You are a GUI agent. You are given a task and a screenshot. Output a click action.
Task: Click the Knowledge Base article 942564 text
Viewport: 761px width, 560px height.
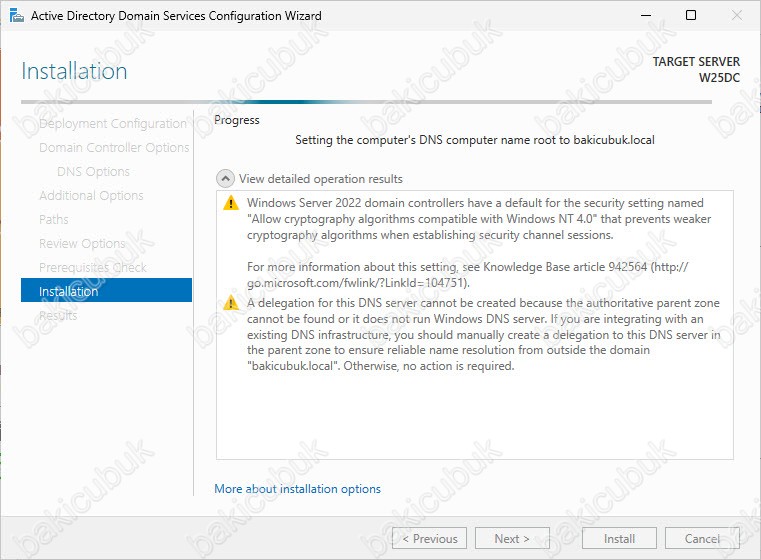coord(565,267)
